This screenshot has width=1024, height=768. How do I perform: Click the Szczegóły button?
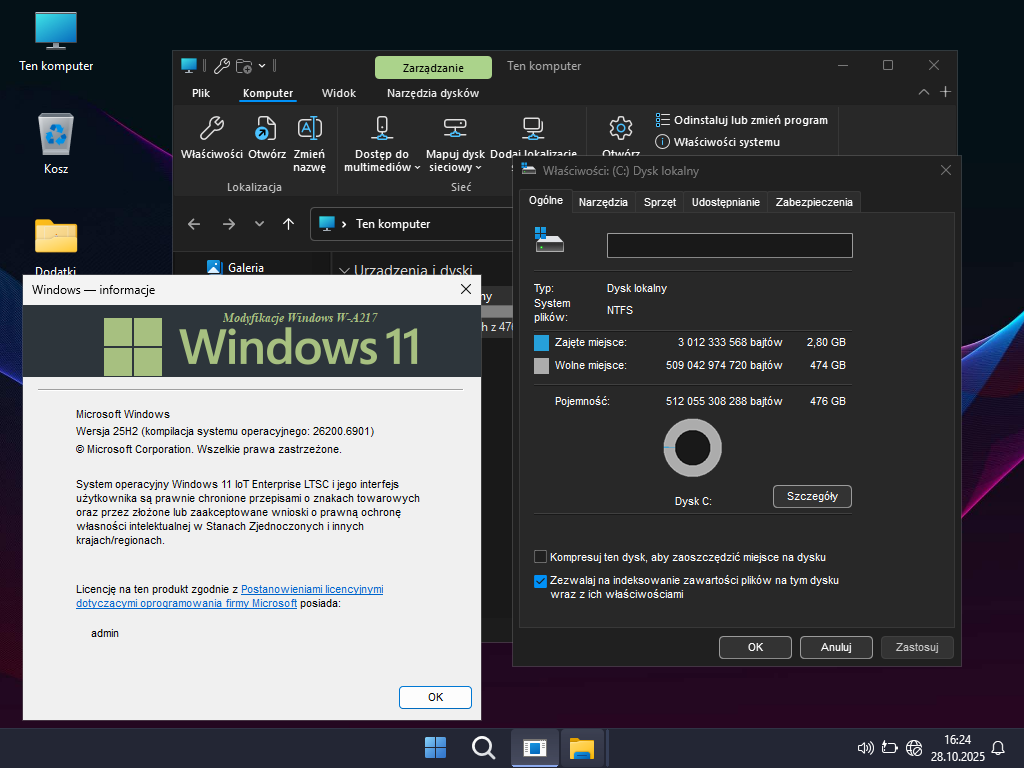point(812,496)
